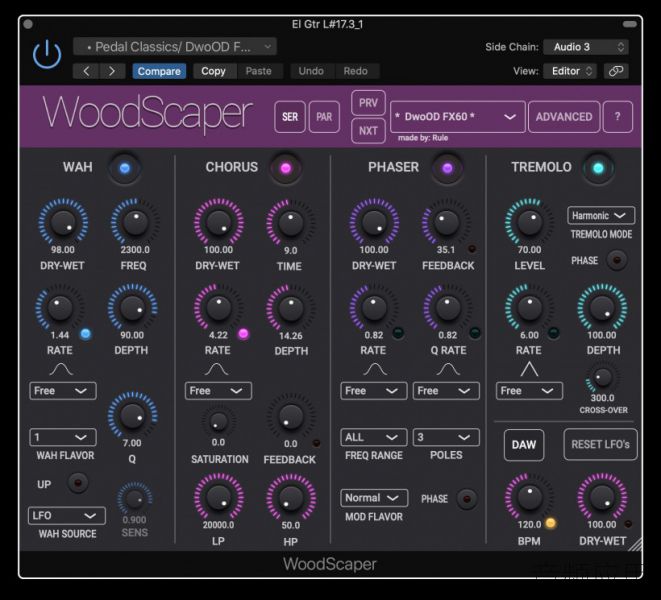Enable or disable the WAH effect
The image size is (661, 600).
tap(124, 169)
